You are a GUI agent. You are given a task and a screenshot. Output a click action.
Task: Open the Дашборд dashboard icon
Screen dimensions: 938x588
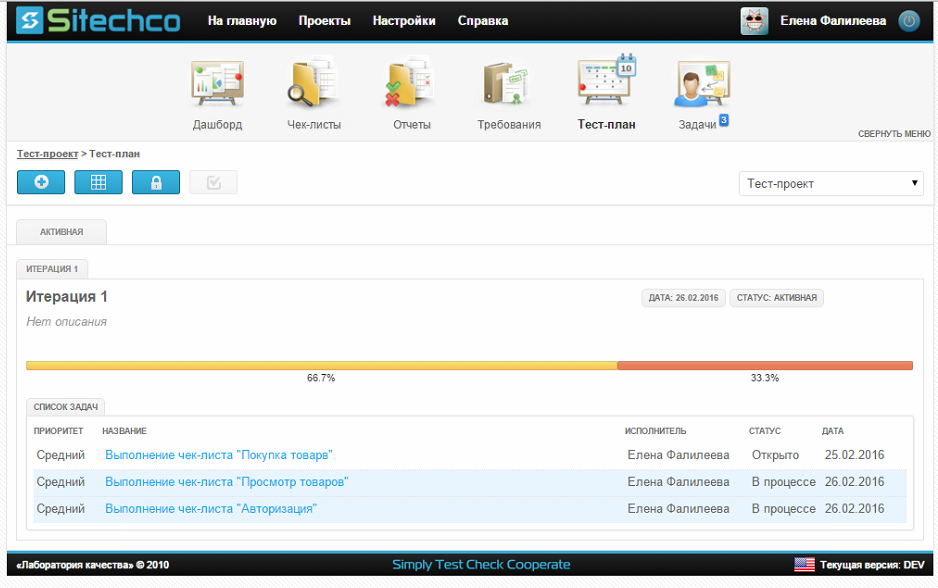(217, 84)
